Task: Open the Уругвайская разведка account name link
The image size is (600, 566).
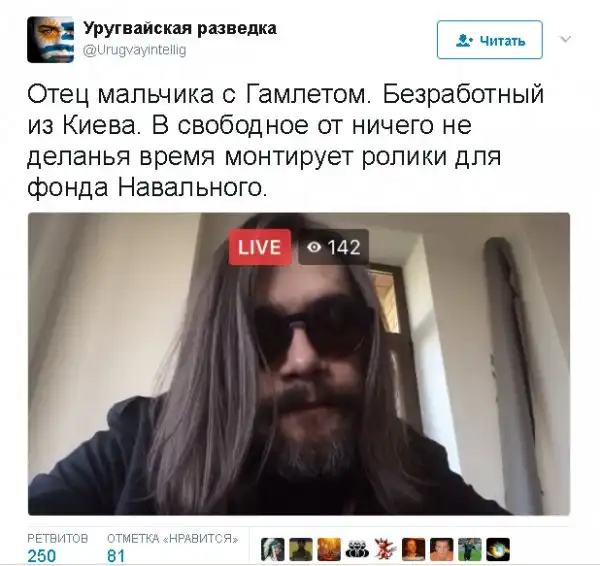Action: [180, 28]
